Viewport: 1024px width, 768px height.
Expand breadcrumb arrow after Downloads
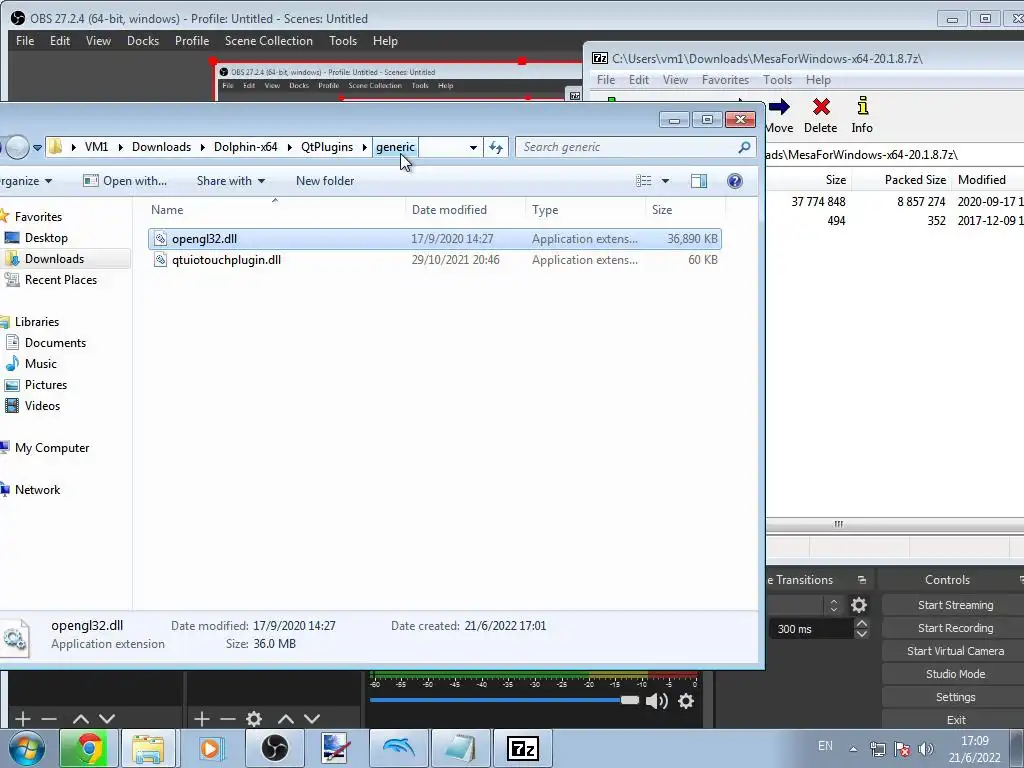[x=202, y=148]
